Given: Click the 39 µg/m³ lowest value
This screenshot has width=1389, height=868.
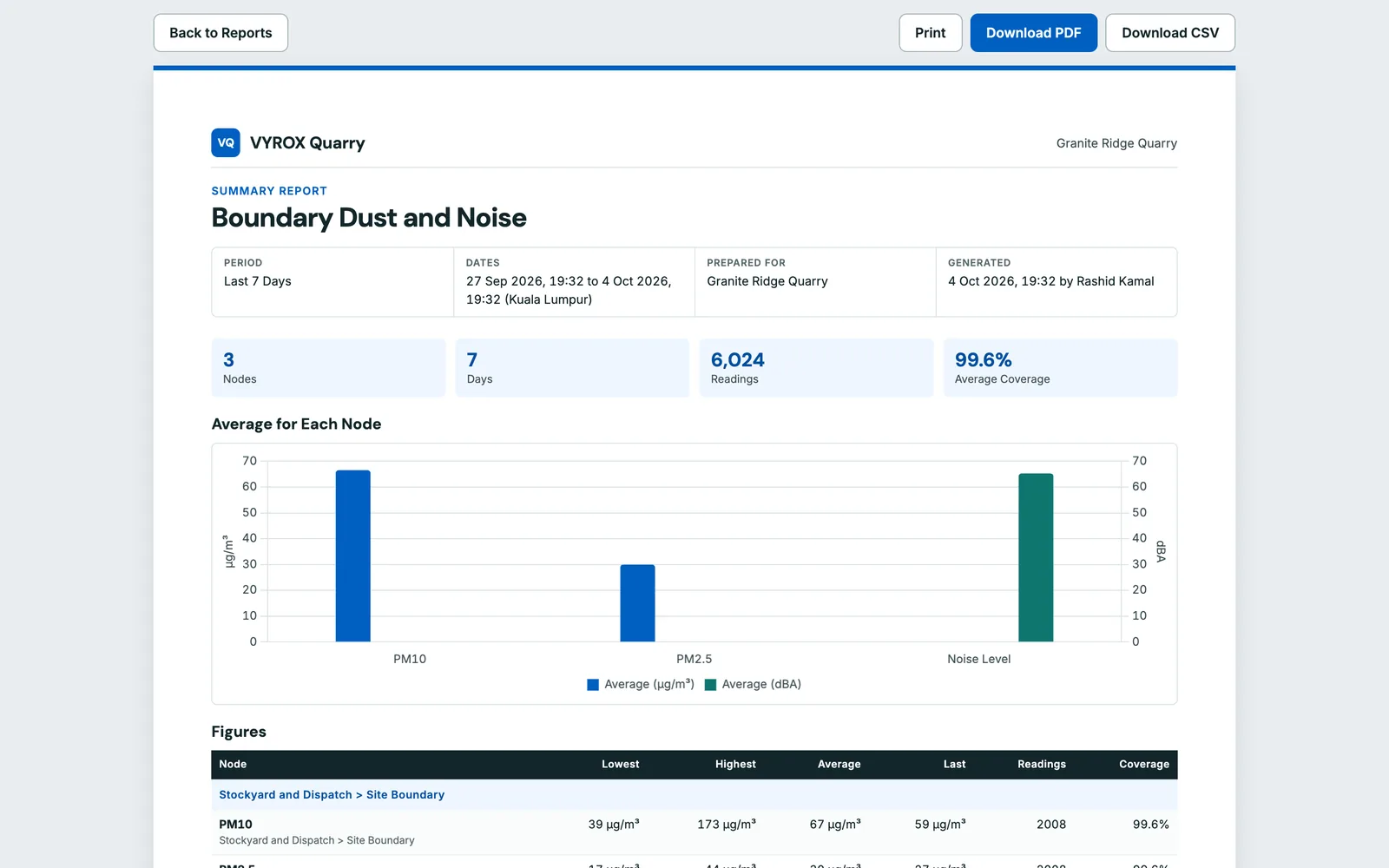Looking at the screenshot, I should [x=614, y=825].
